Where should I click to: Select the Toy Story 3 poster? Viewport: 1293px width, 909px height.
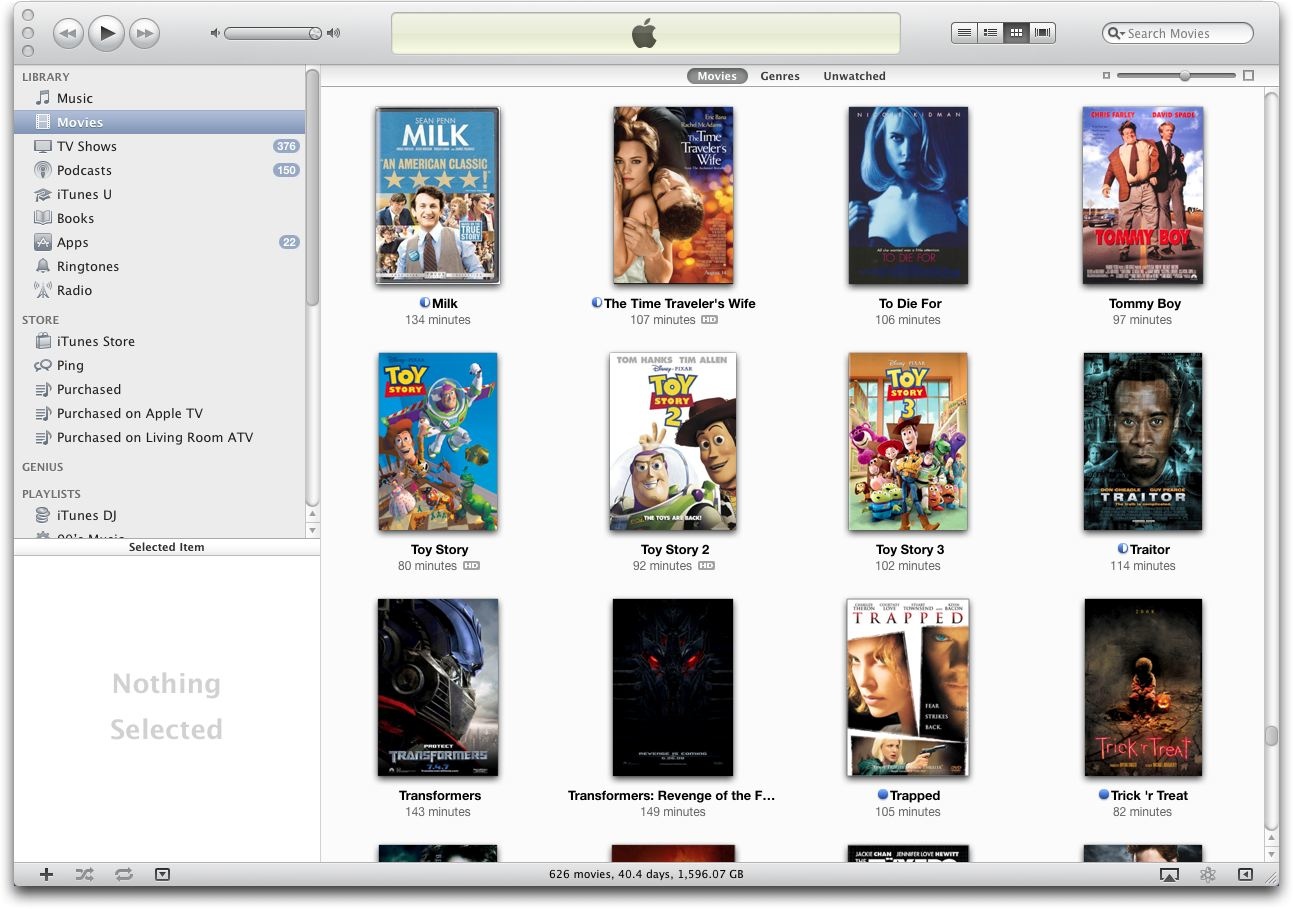(x=908, y=442)
